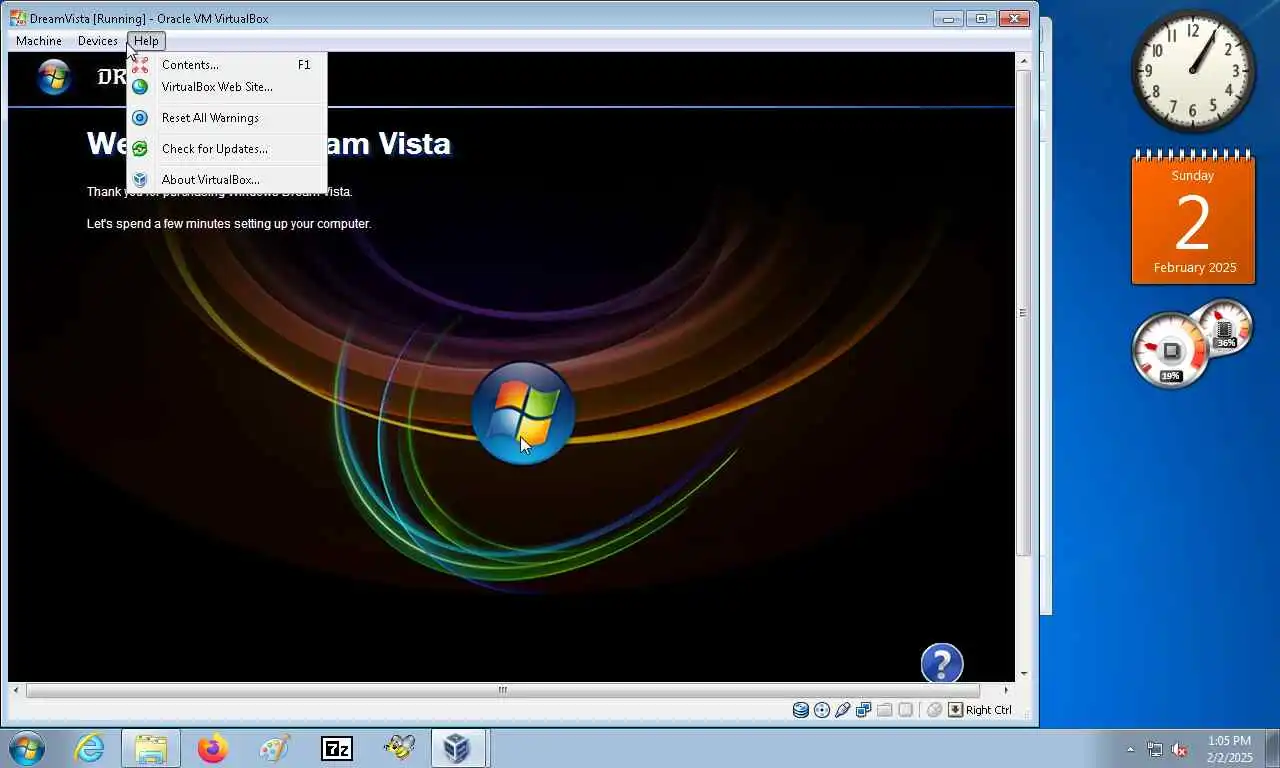Click the Reset All Warnings icon
Image resolution: width=1280 pixels, height=768 pixels.
coord(140,118)
